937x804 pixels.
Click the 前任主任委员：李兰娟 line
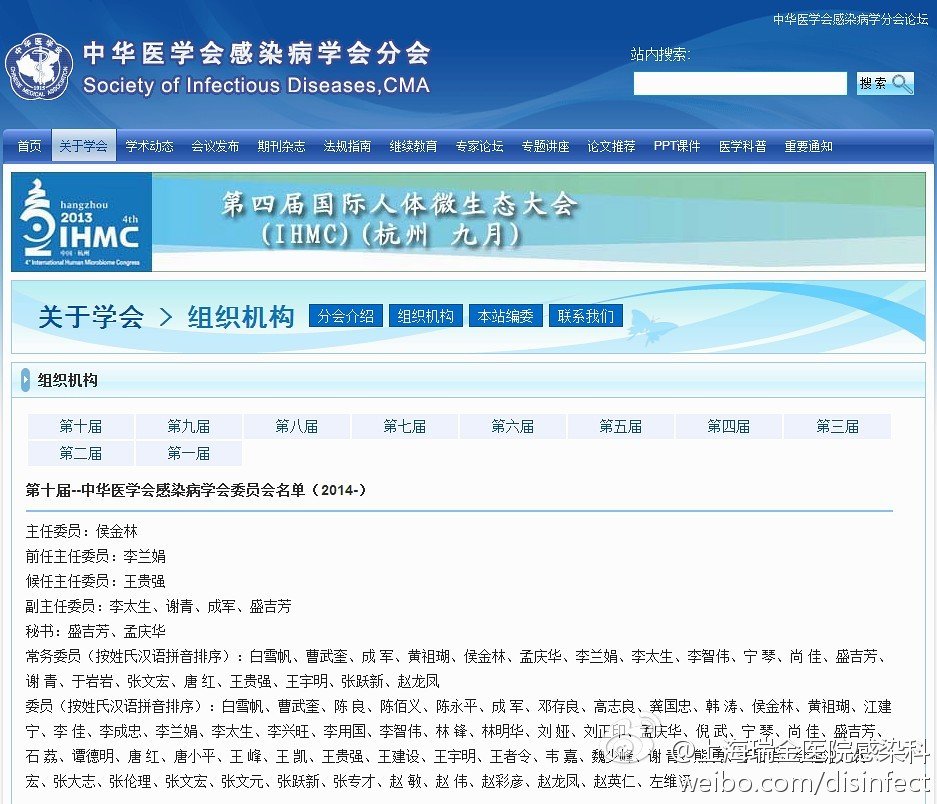[96, 557]
